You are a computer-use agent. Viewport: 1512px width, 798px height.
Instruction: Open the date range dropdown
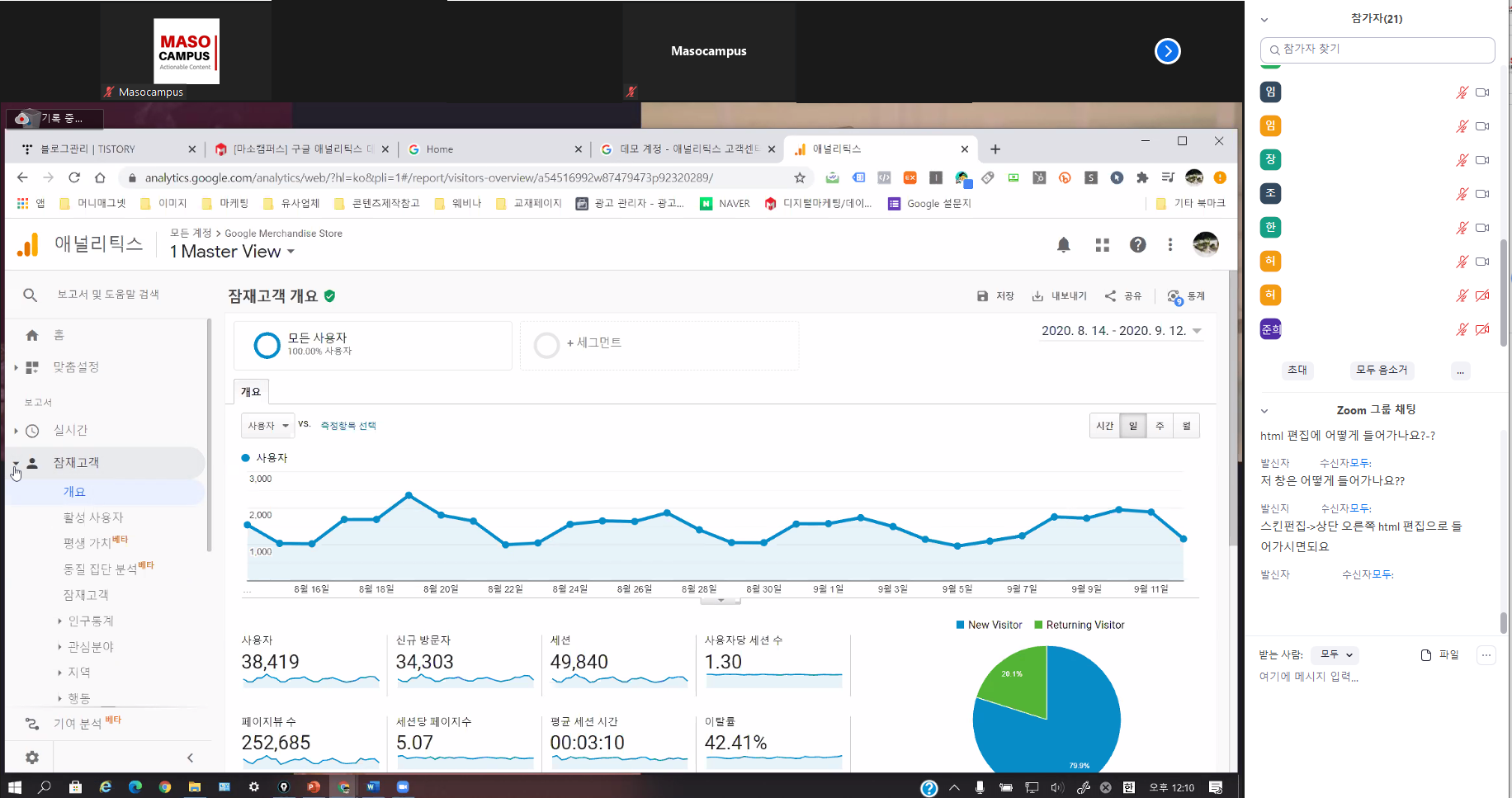1121,331
